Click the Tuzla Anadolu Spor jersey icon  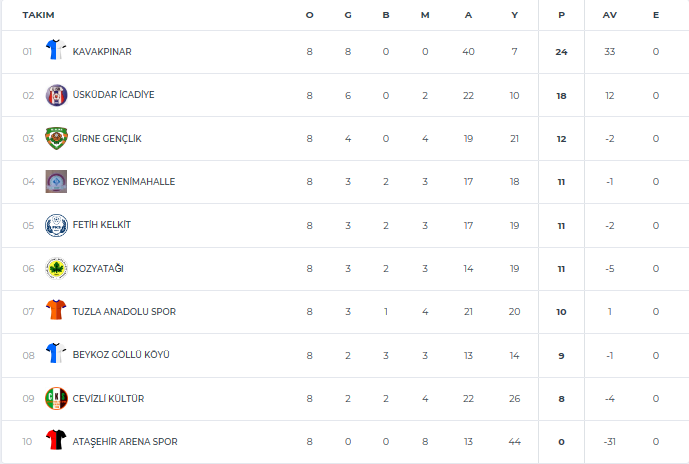click(x=56, y=311)
